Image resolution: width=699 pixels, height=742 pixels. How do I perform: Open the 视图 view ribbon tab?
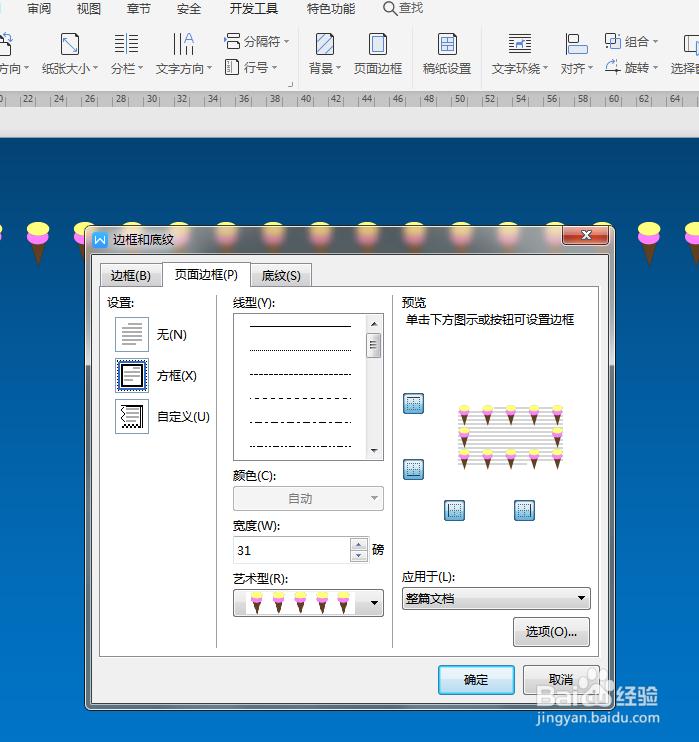(x=88, y=9)
